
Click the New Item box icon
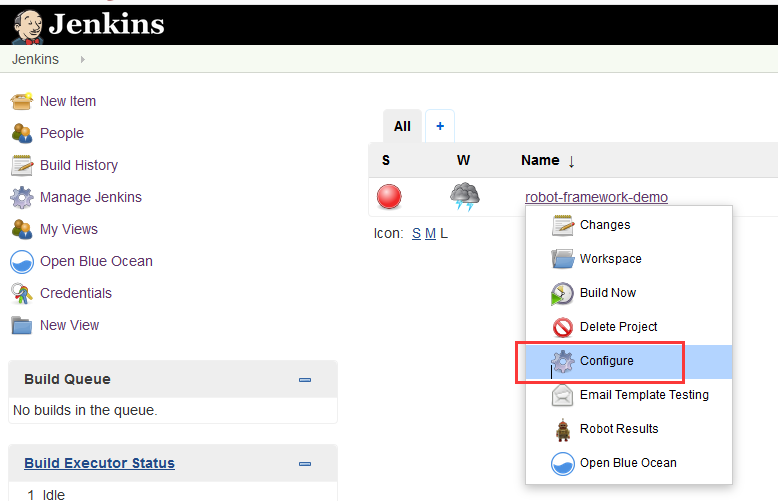point(22,101)
